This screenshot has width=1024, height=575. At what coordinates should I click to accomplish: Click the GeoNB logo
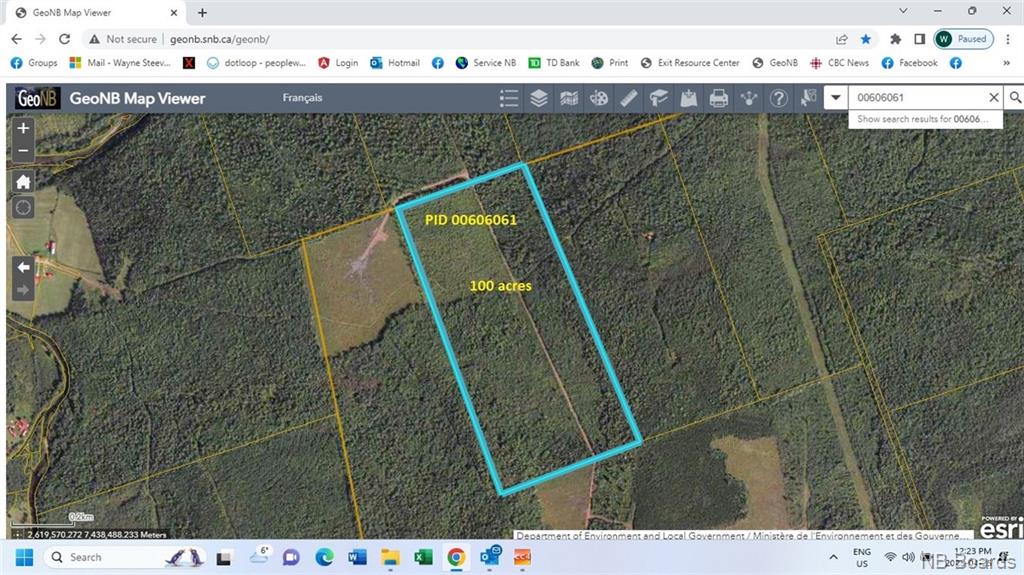[38, 98]
